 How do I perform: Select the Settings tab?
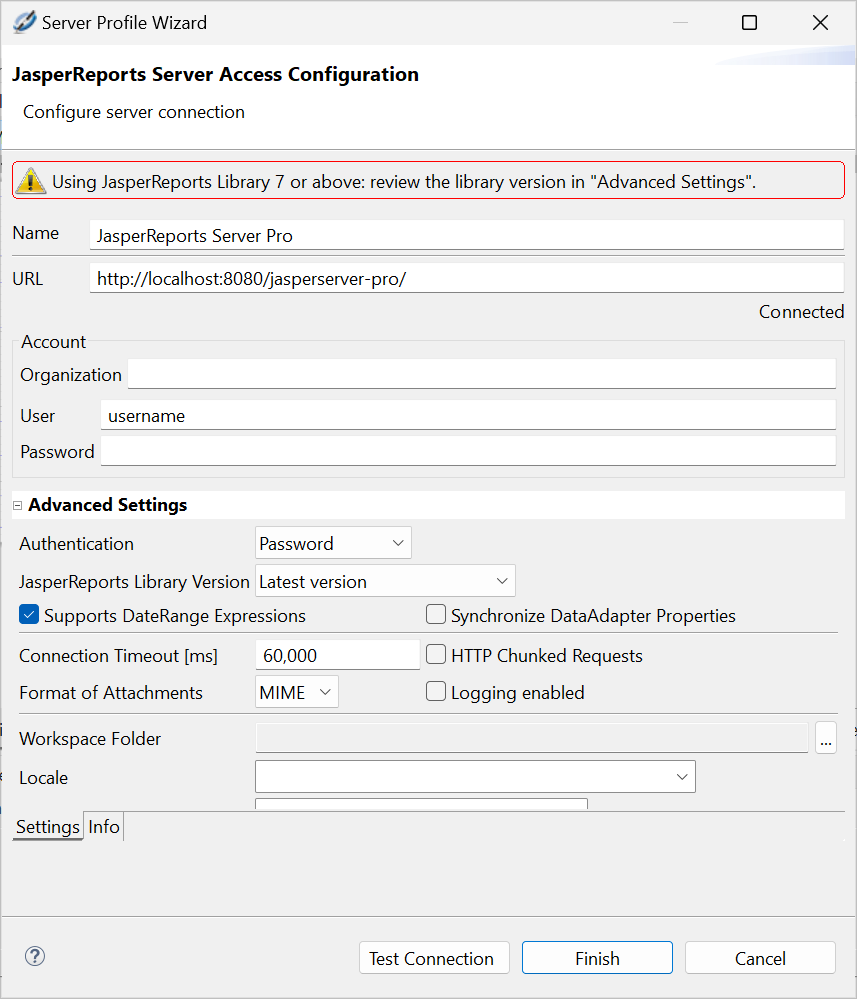click(48, 826)
